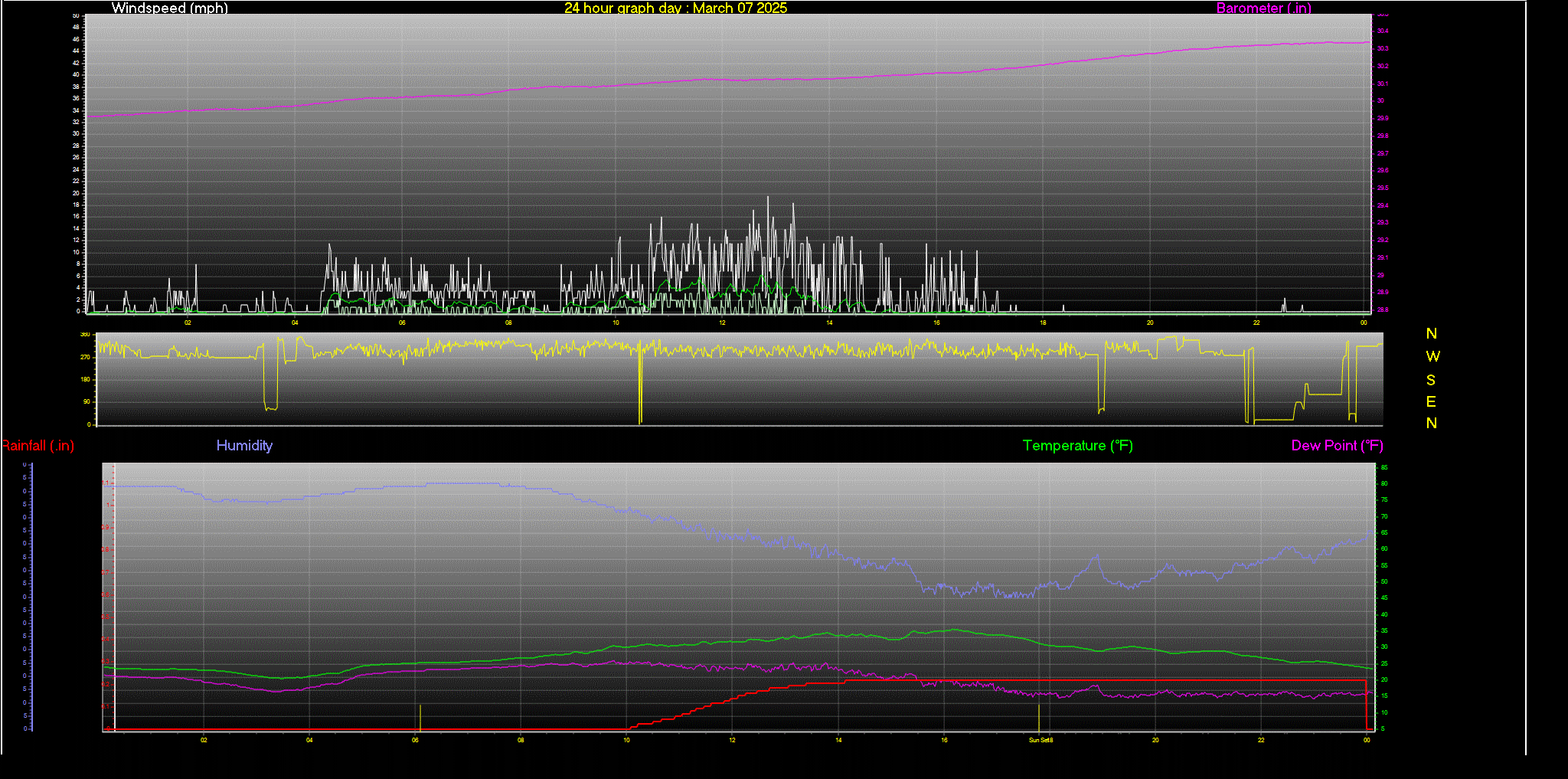1568x779 pixels.
Task: Click hour "22" label under the temperature graph
Action: click(x=1261, y=740)
